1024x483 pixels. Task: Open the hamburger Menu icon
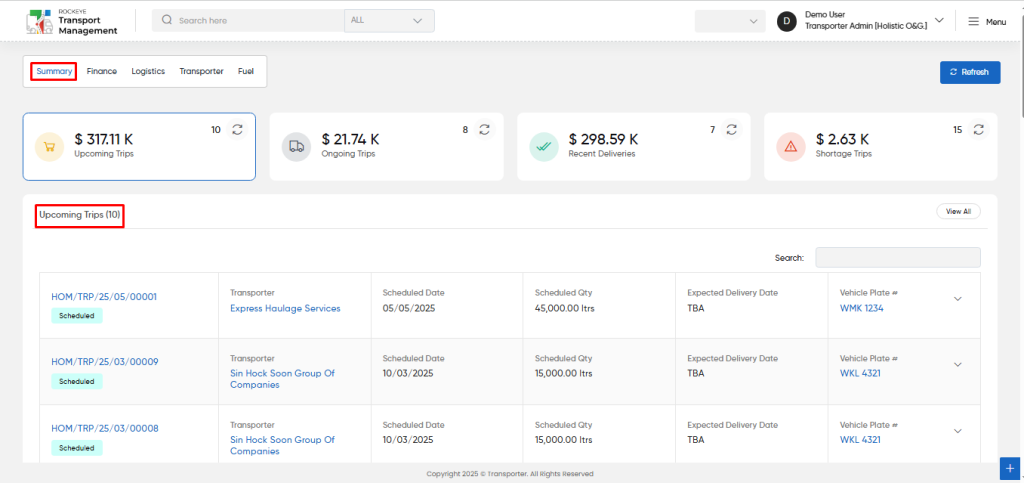(973, 22)
